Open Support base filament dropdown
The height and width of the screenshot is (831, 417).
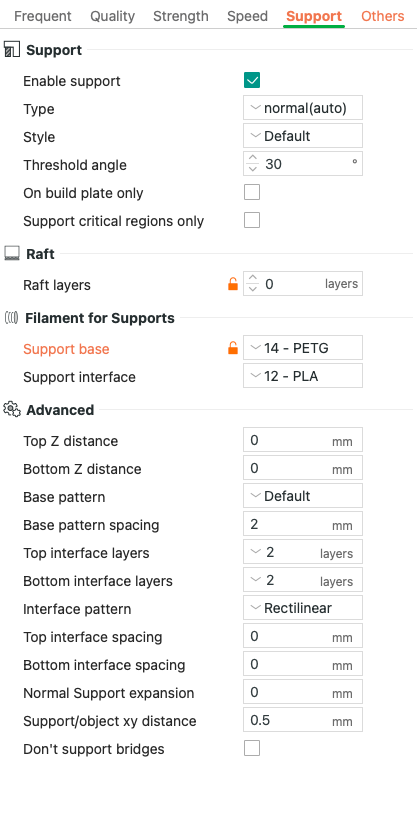click(x=303, y=348)
